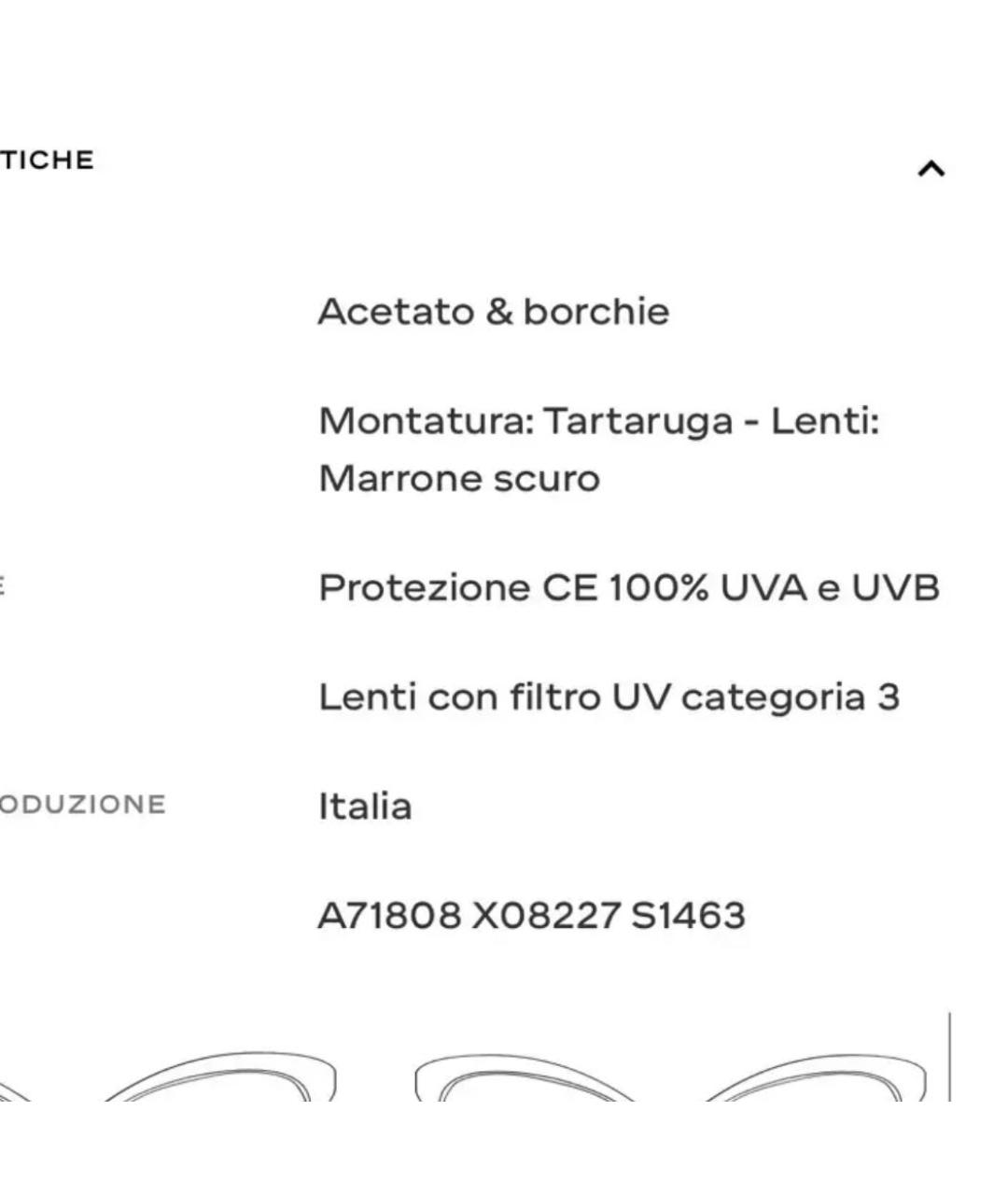Select the Acetato & borchie text
The width and height of the screenshot is (1008, 1195).
[494, 312]
